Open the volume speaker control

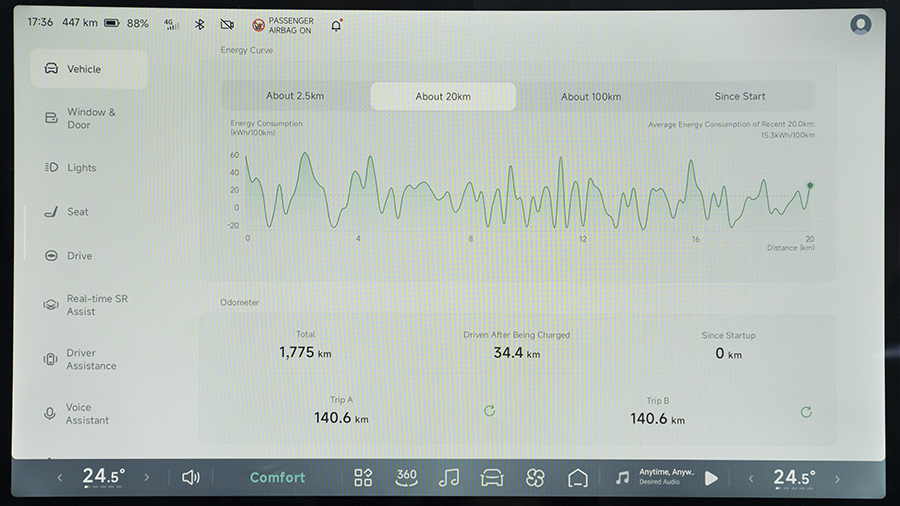(191, 478)
